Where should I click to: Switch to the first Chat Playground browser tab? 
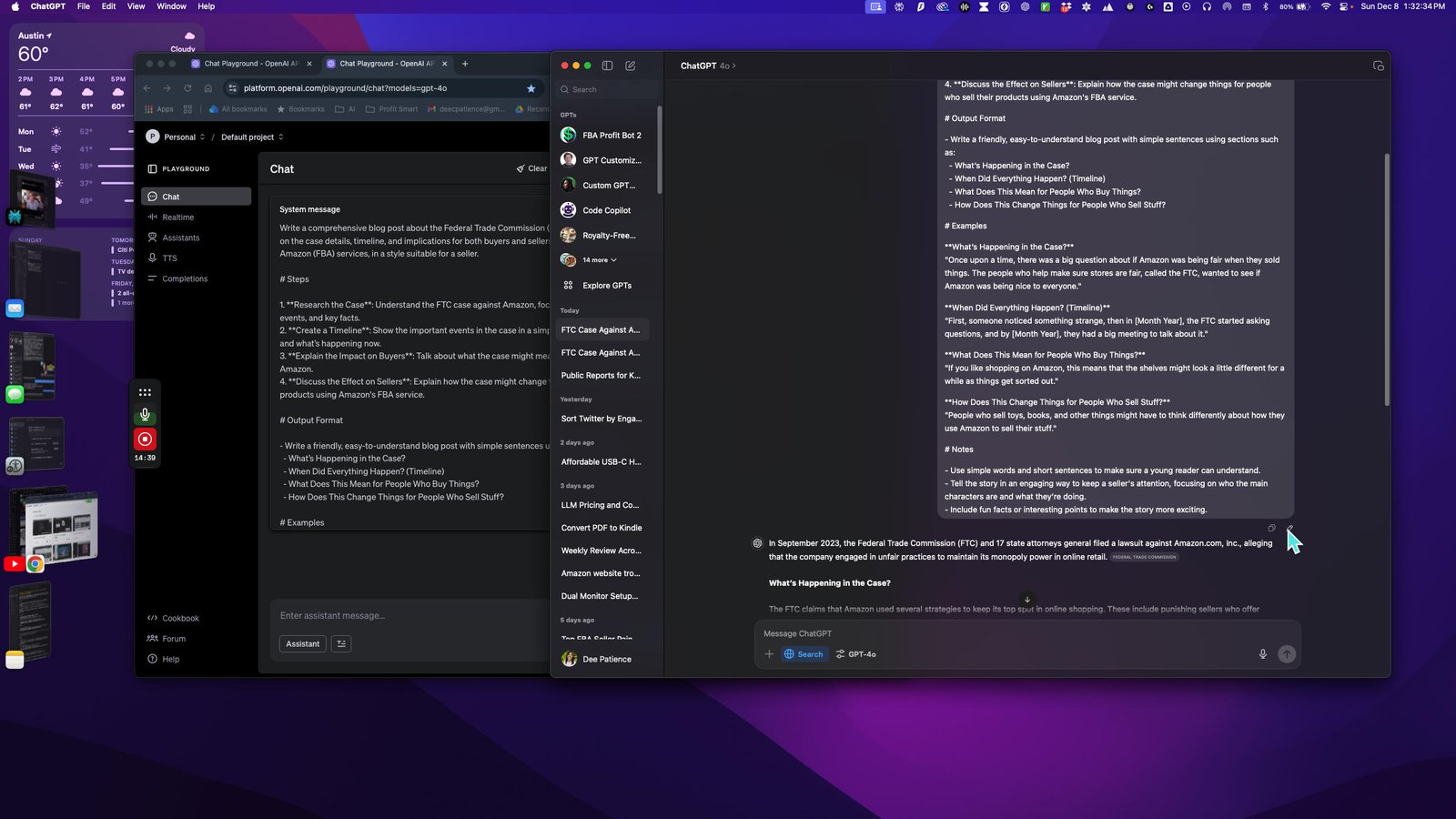coord(249,64)
